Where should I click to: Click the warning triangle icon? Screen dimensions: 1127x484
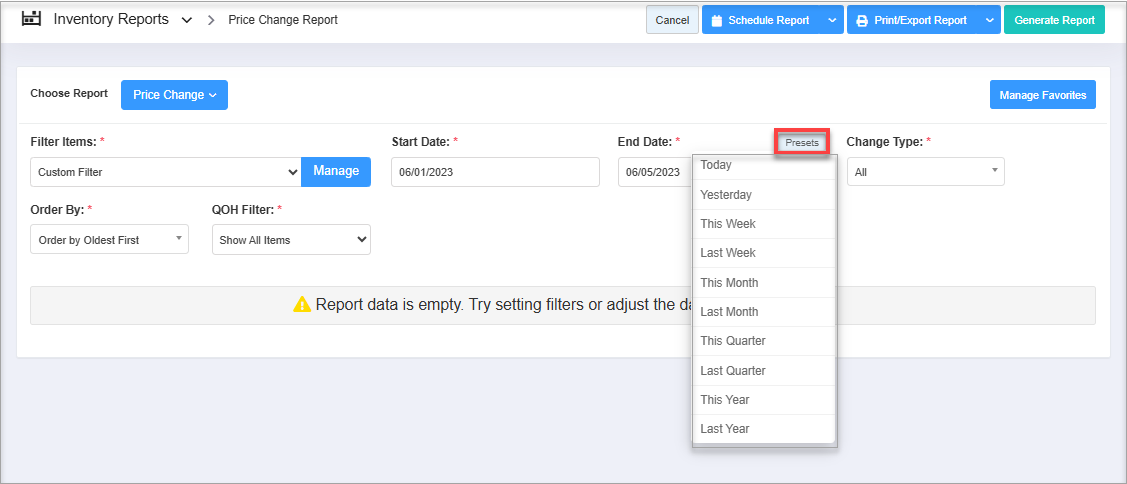(302, 305)
